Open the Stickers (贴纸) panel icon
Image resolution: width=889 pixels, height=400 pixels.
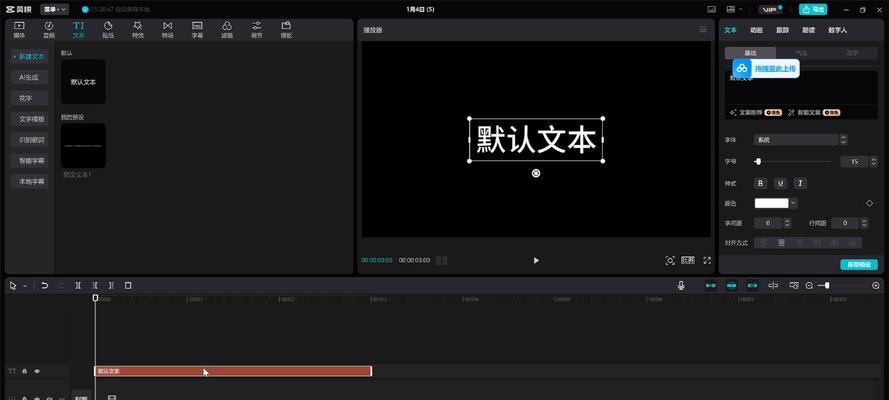pyautogui.click(x=108, y=29)
